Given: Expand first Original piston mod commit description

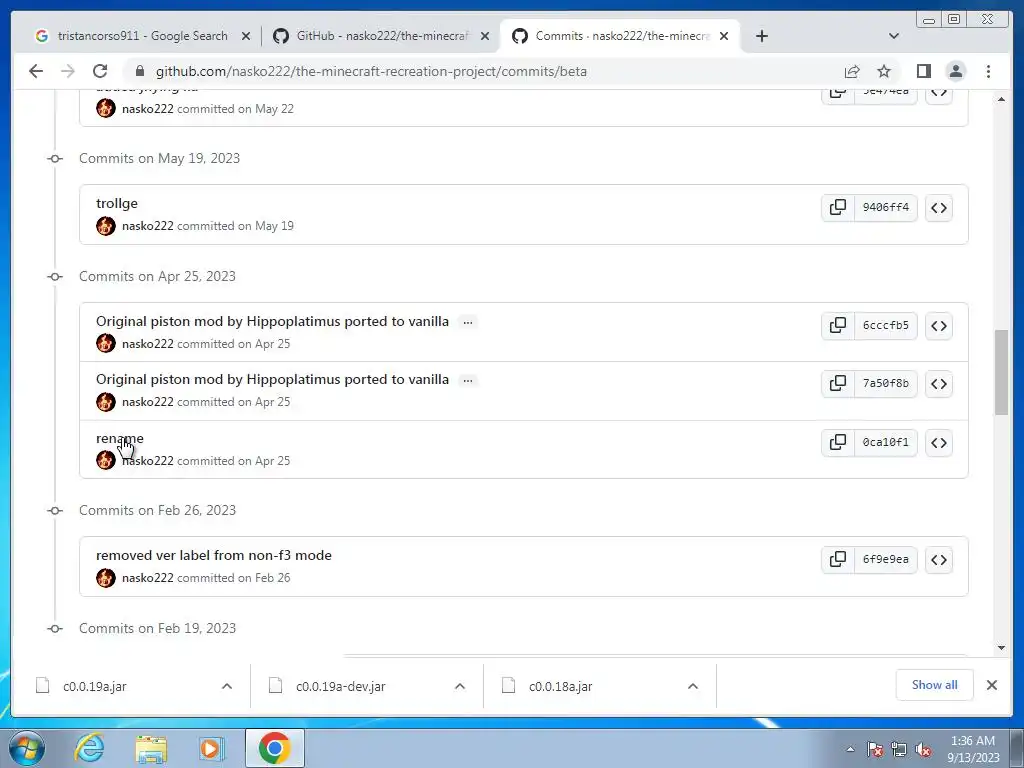Looking at the screenshot, I should 468,322.
